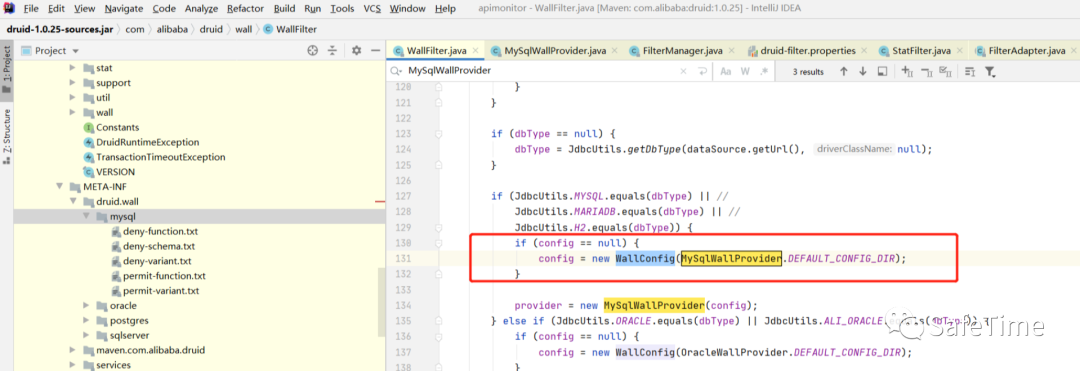Expand the postgres folder
The height and width of the screenshot is (371, 1080).
tap(87, 320)
